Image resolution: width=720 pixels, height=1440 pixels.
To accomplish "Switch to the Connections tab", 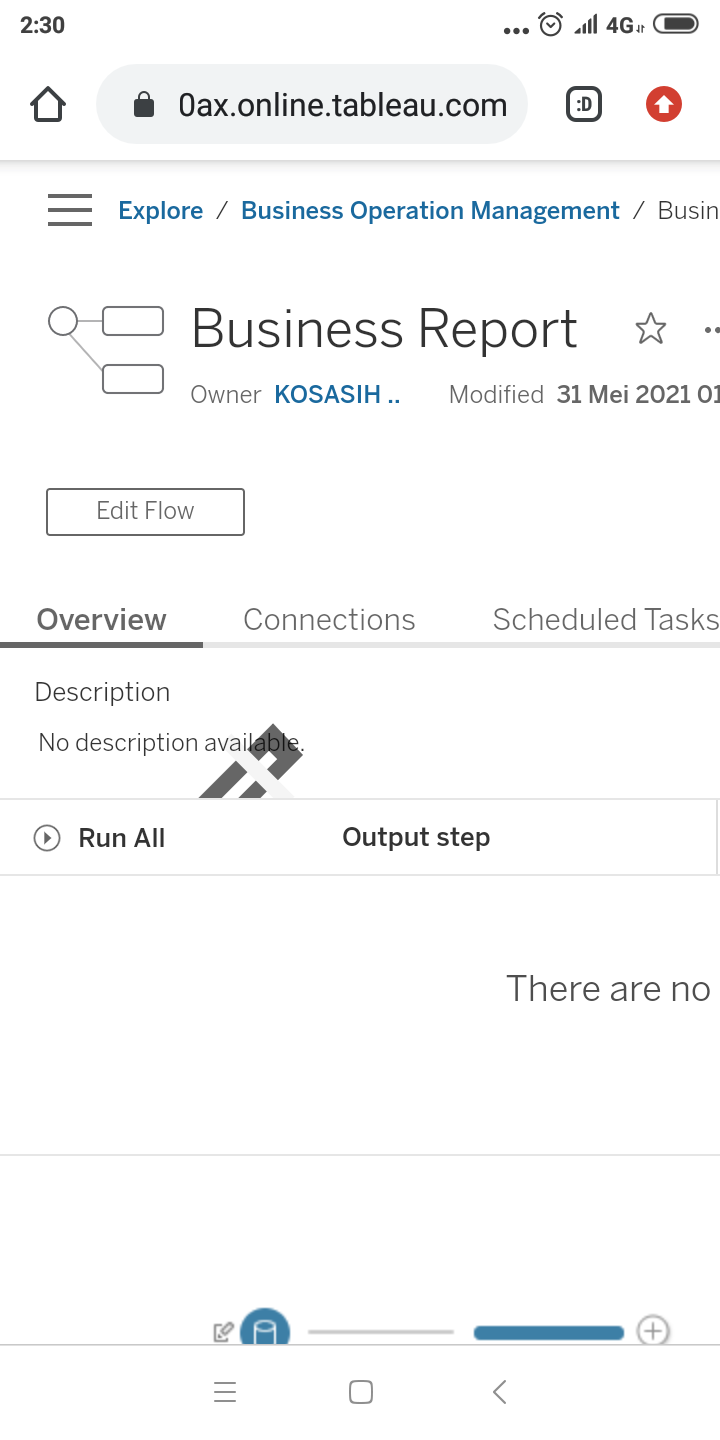I will click(329, 619).
